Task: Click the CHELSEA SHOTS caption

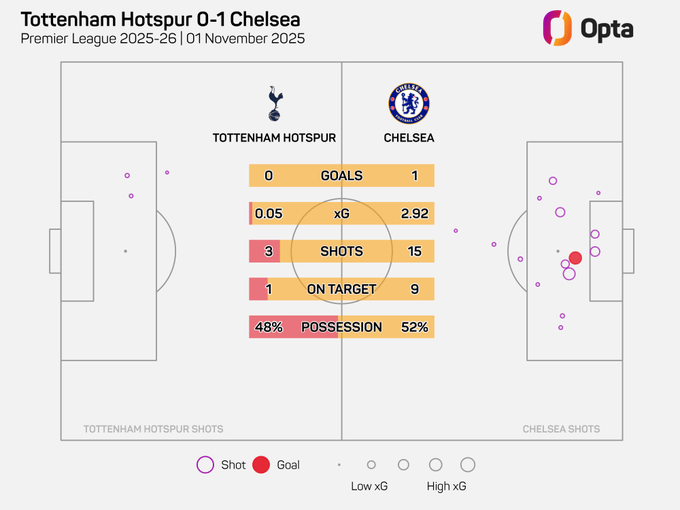Action: [x=561, y=429]
